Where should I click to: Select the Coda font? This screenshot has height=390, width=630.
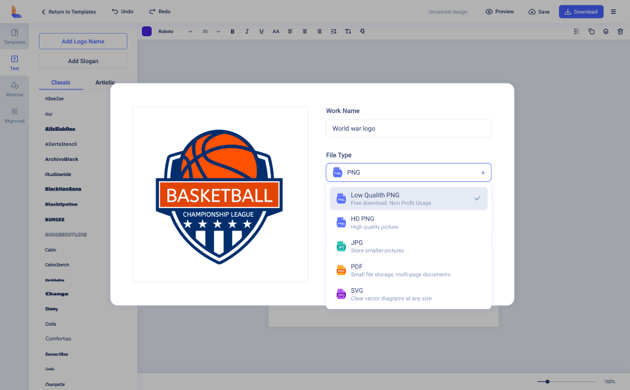pyautogui.click(x=50, y=324)
